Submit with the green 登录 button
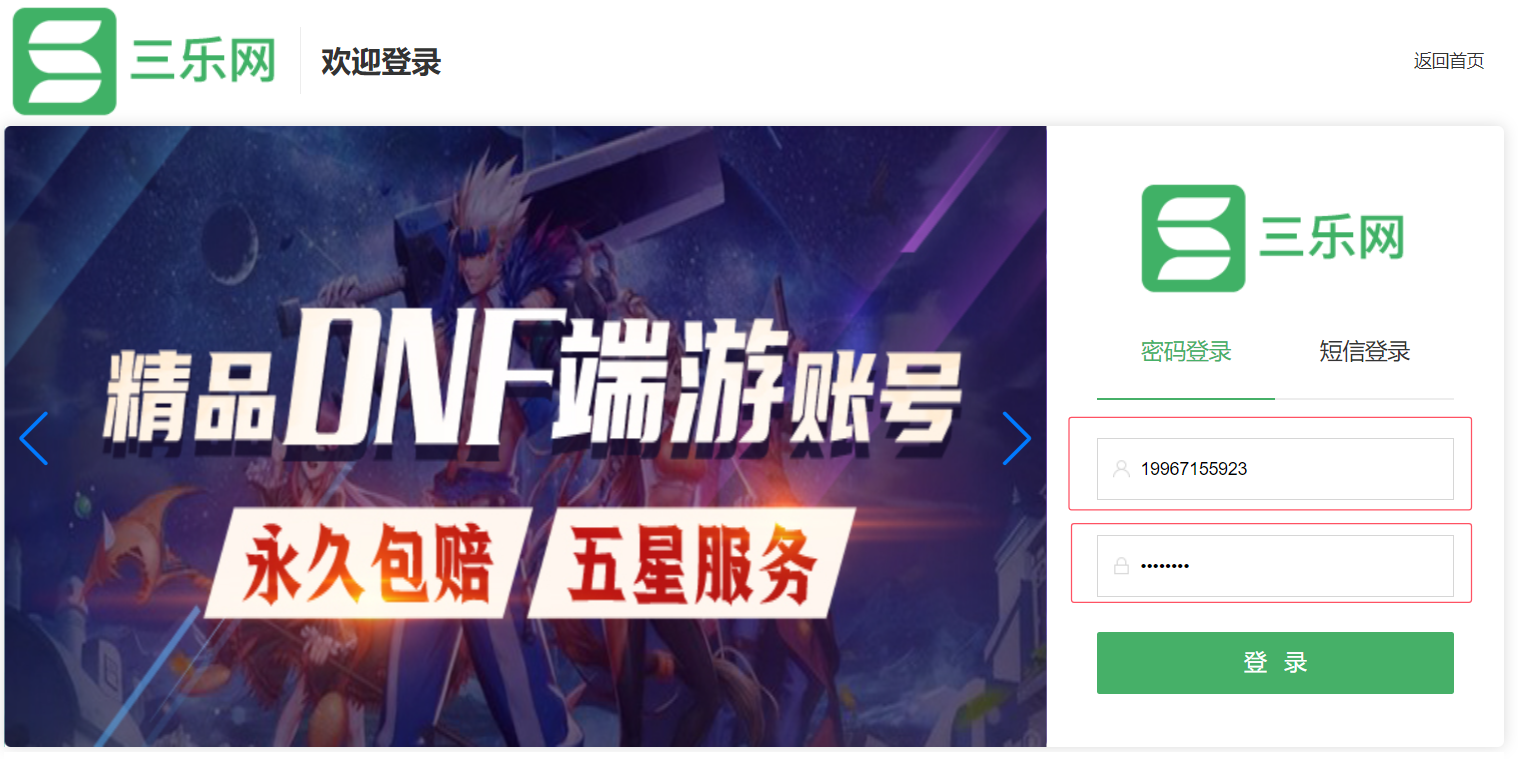 tap(1275, 663)
